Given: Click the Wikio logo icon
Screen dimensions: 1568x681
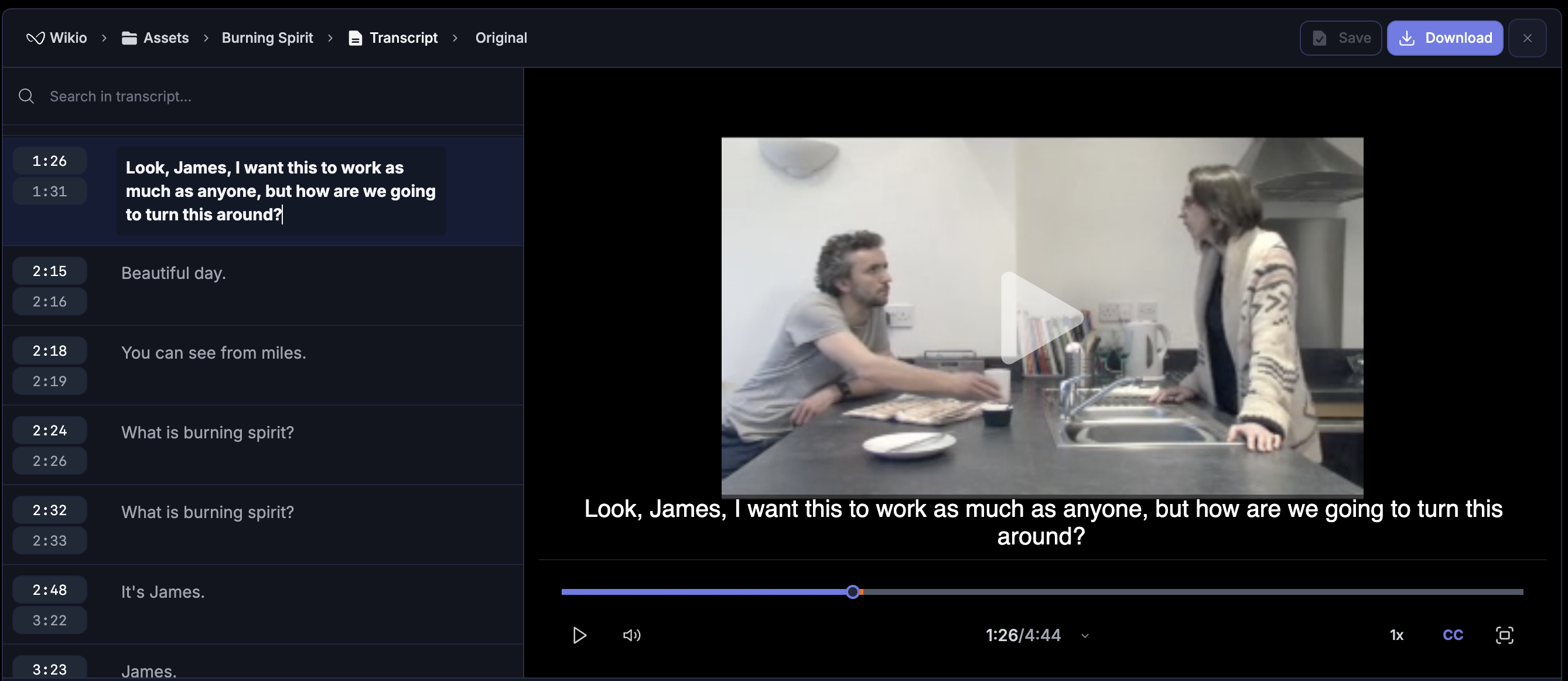Looking at the screenshot, I should 35,38.
